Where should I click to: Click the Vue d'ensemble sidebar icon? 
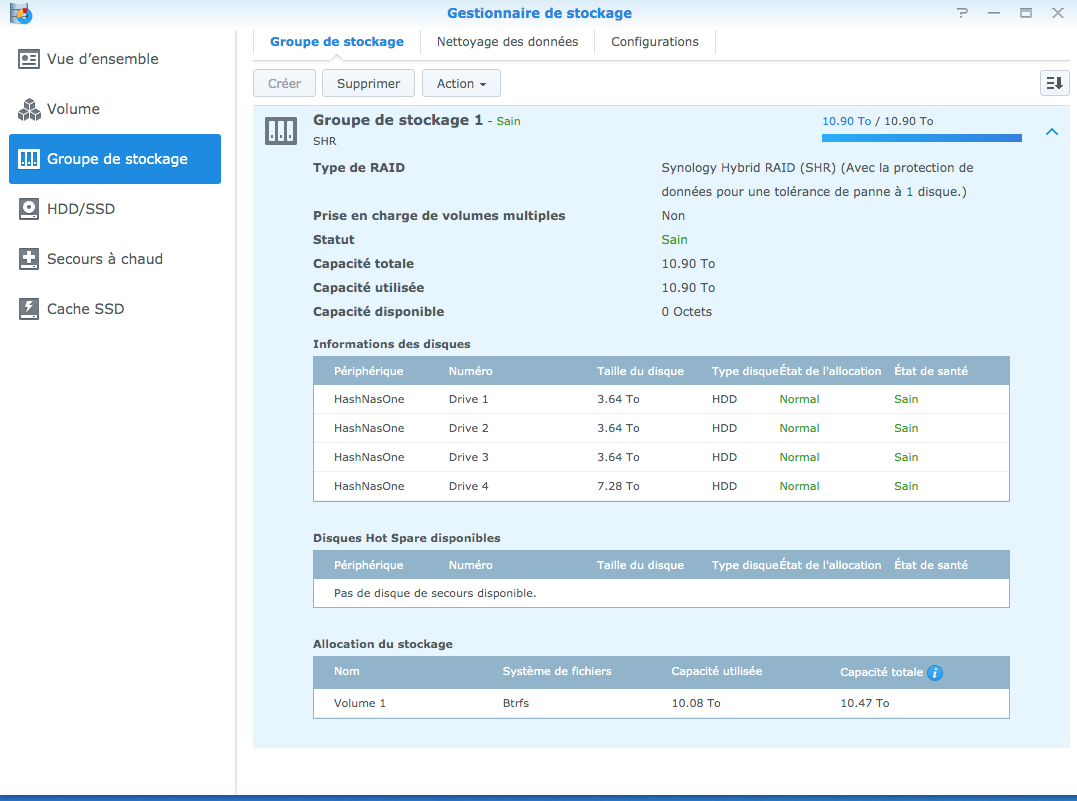(x=29, y=59)
